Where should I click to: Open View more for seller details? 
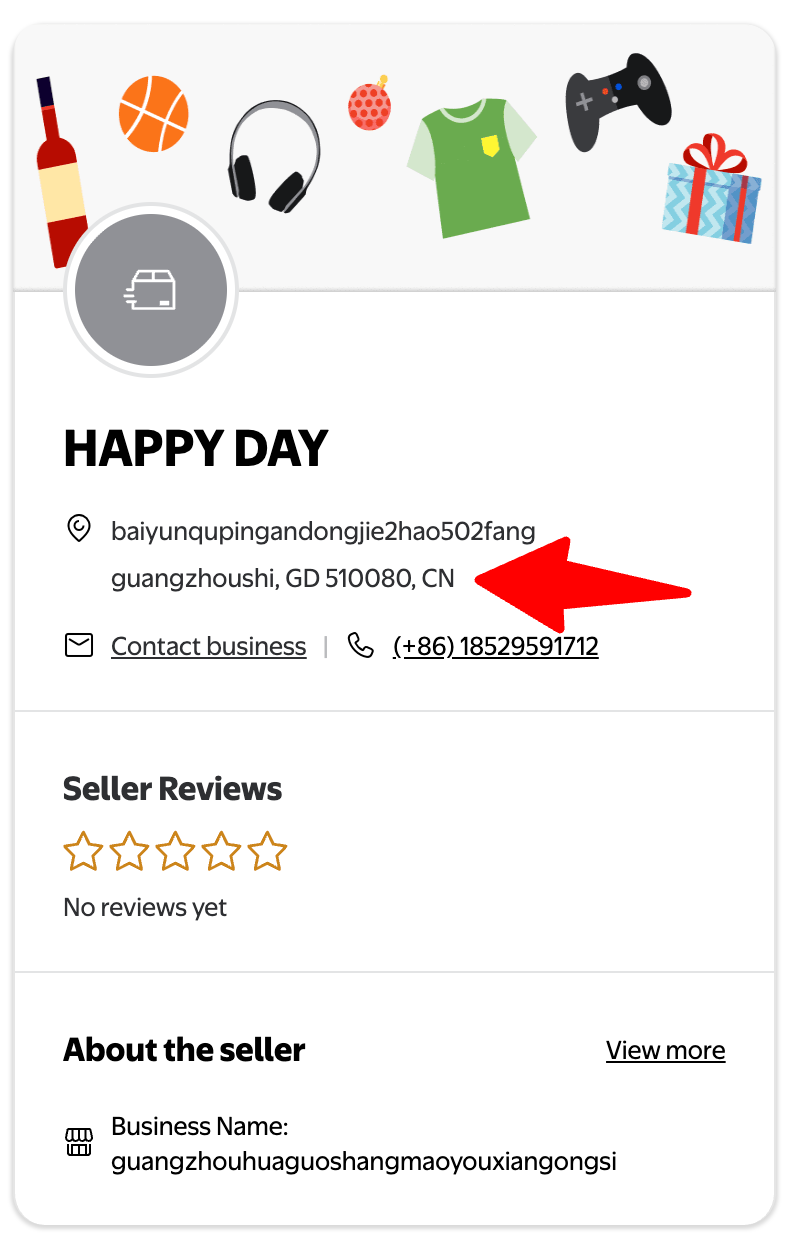(666, 1050)
